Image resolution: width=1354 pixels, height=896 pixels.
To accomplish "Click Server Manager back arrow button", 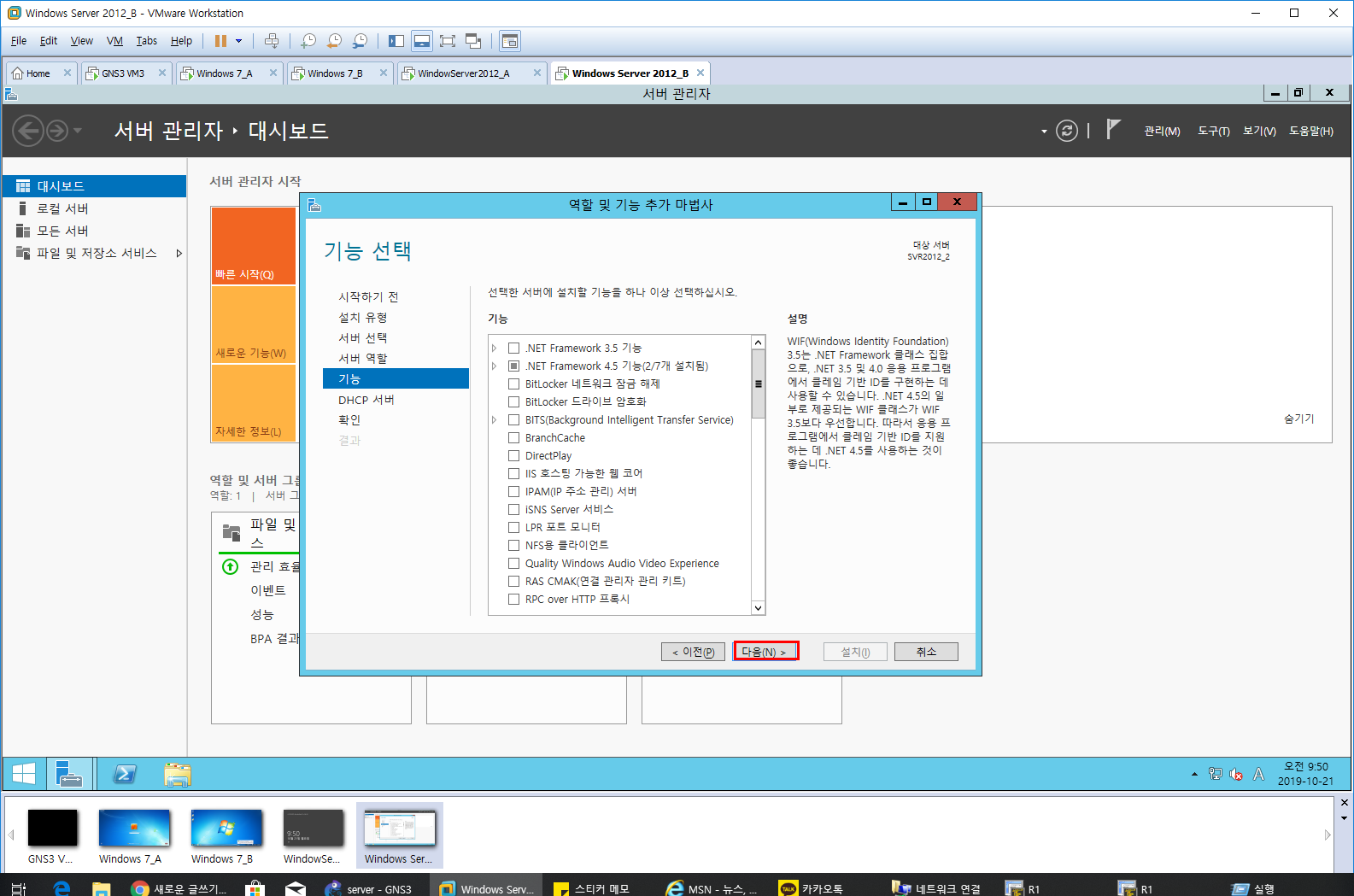I will pyautogui.click(x=28, y=131).
